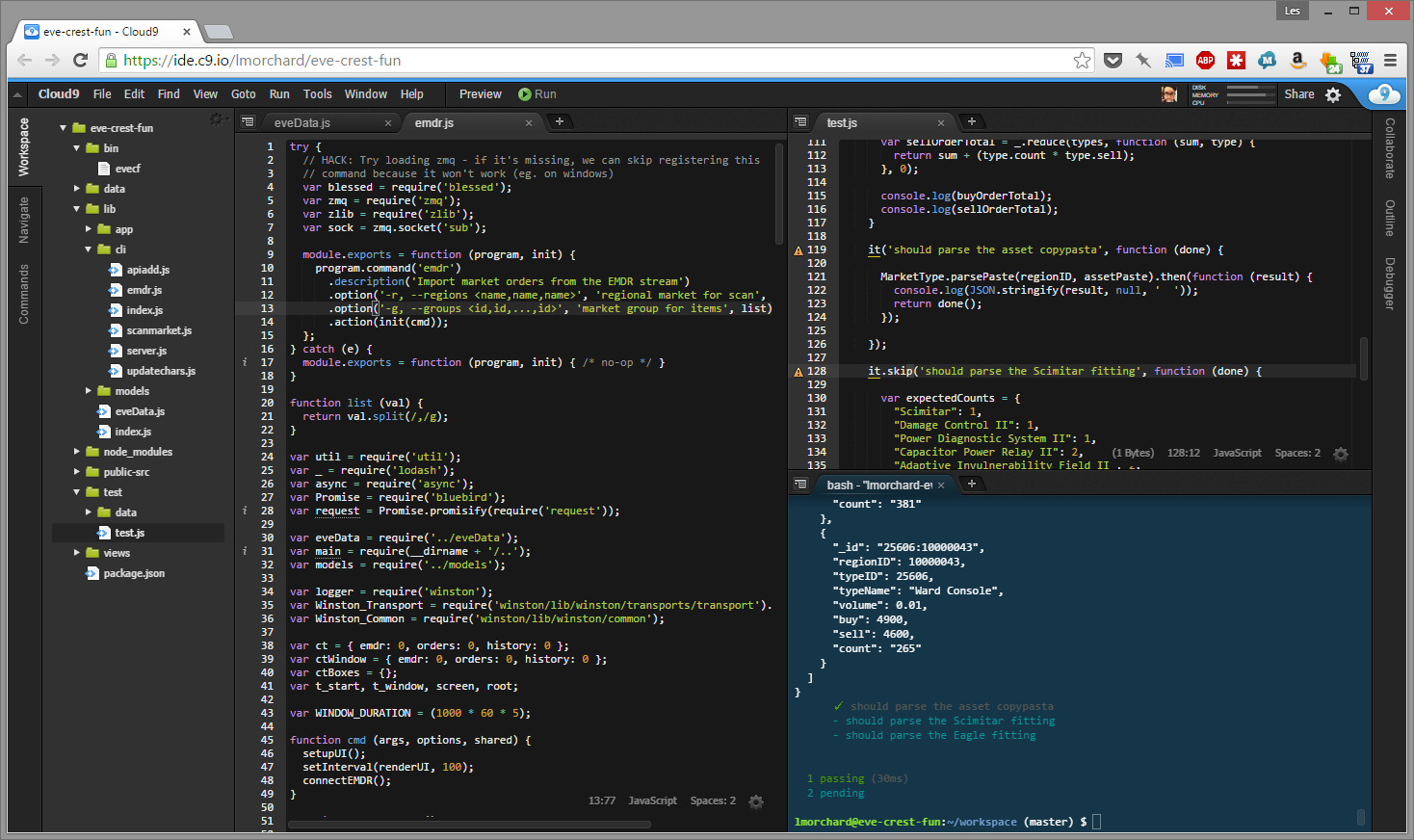The height and width of the screenshot is (840, 1414).
Task: Toggle the Debugger panel on the right edge
Action: [1390, 283]
